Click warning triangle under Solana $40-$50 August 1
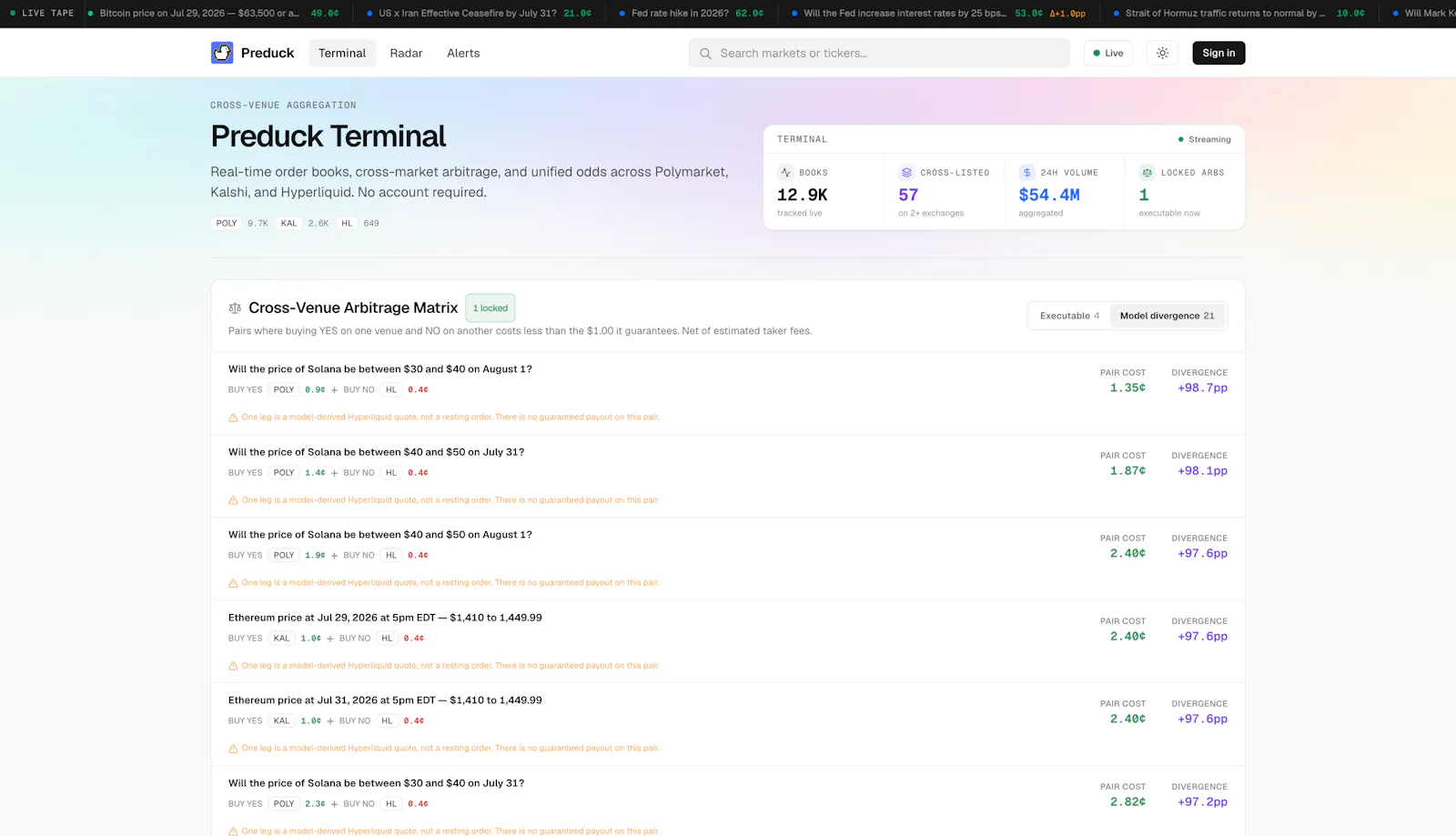1456x836 pixels. (x=233, y=583)
